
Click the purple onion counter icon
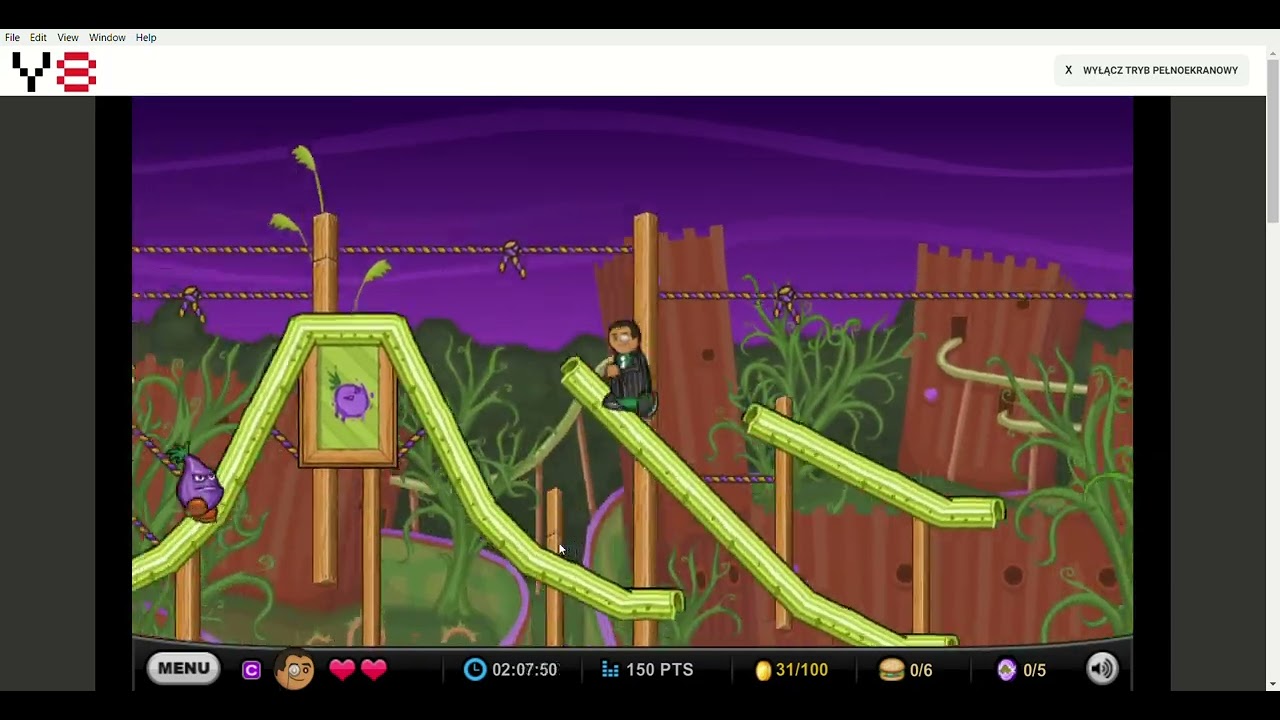click(x=1007, y=669)
